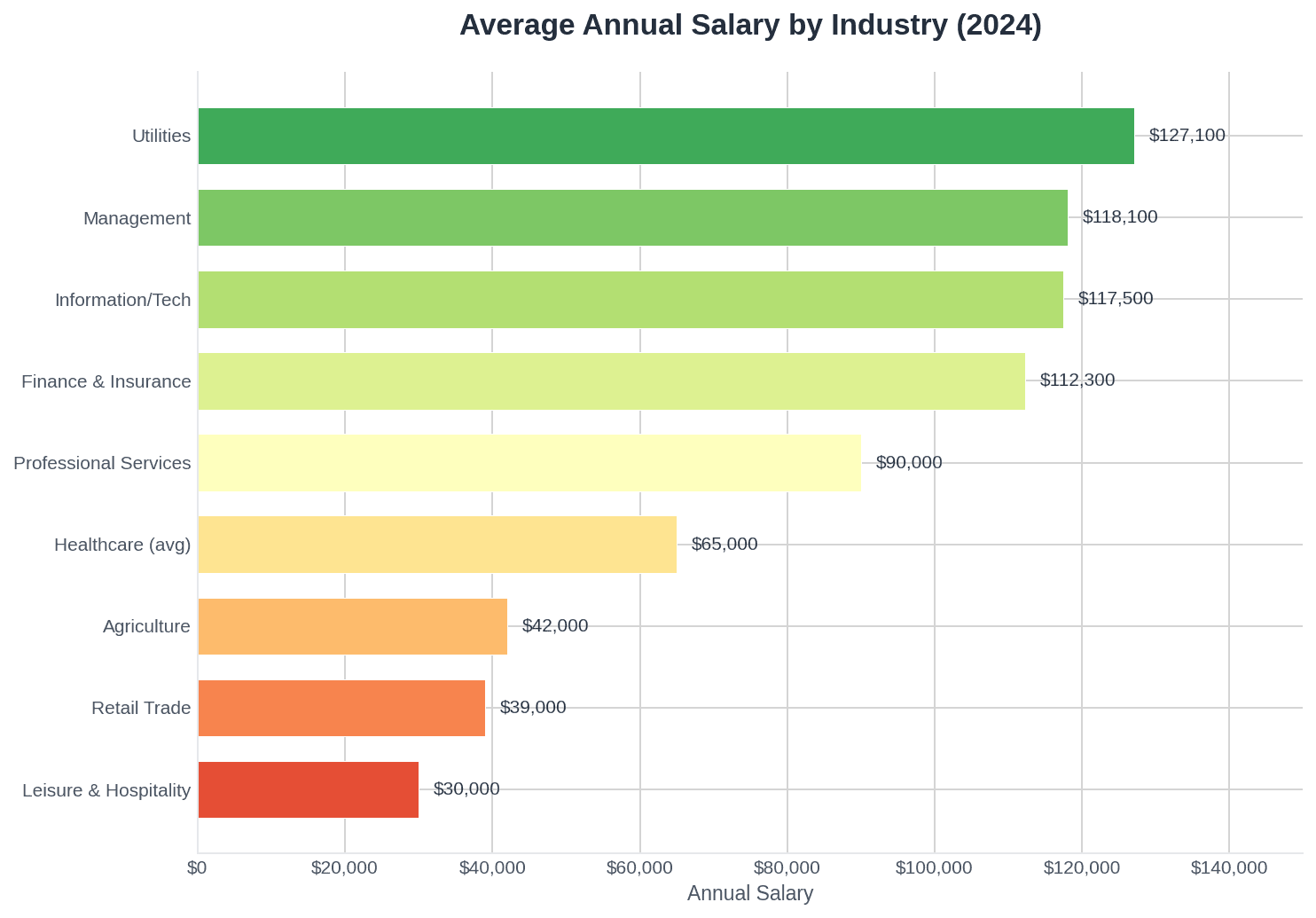The width and height of the screenshot is (1316, 918).
Task: Click the $39,000 value label
Action: 533,707
